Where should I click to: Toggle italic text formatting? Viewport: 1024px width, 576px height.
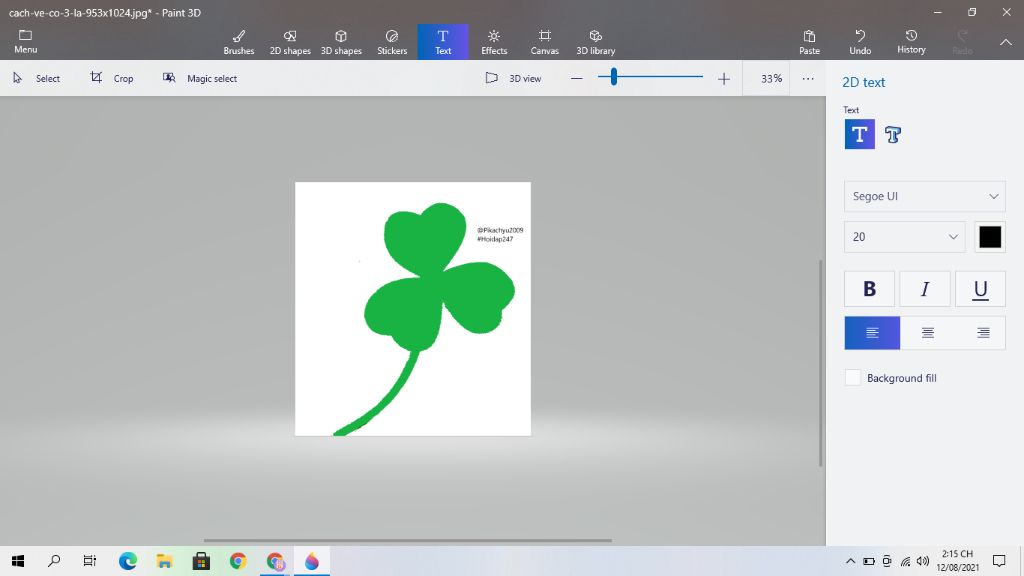point(925,289)
